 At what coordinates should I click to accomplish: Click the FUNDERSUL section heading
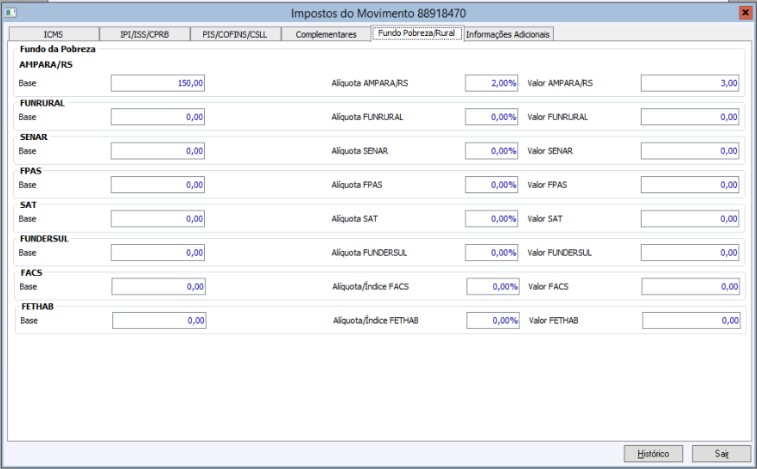pyautogui.click(x=44, y=239)
